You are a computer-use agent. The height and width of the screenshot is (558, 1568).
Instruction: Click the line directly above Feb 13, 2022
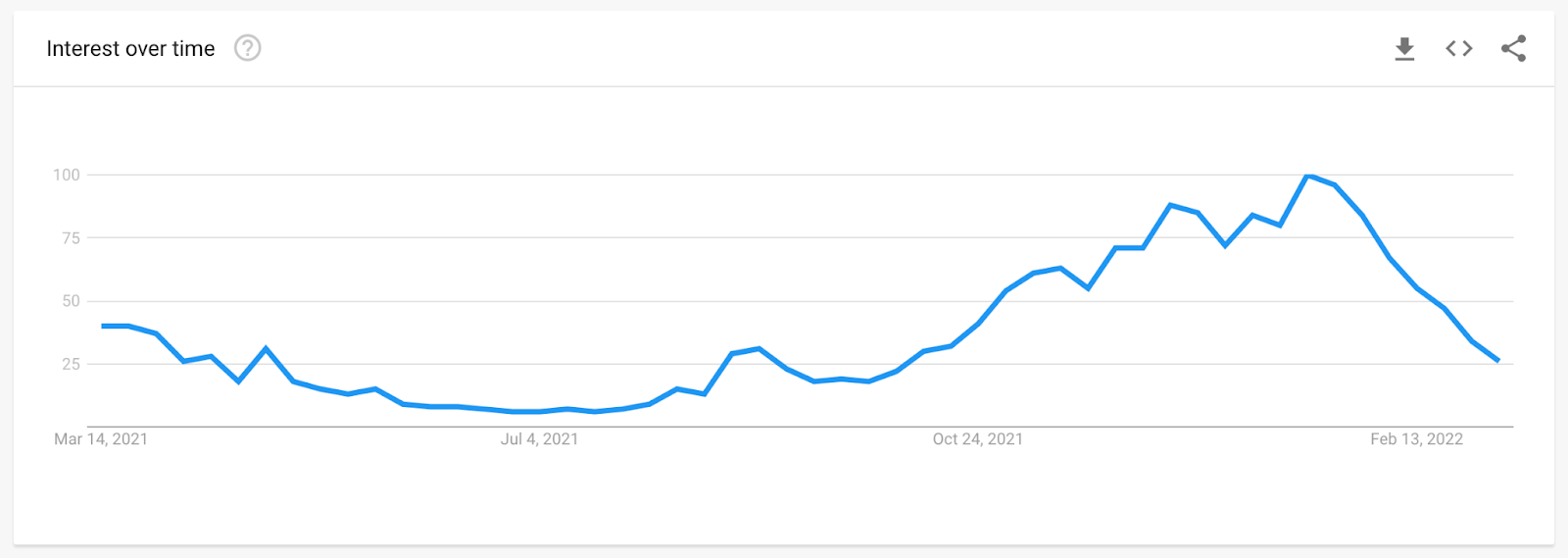(1416, 287)
